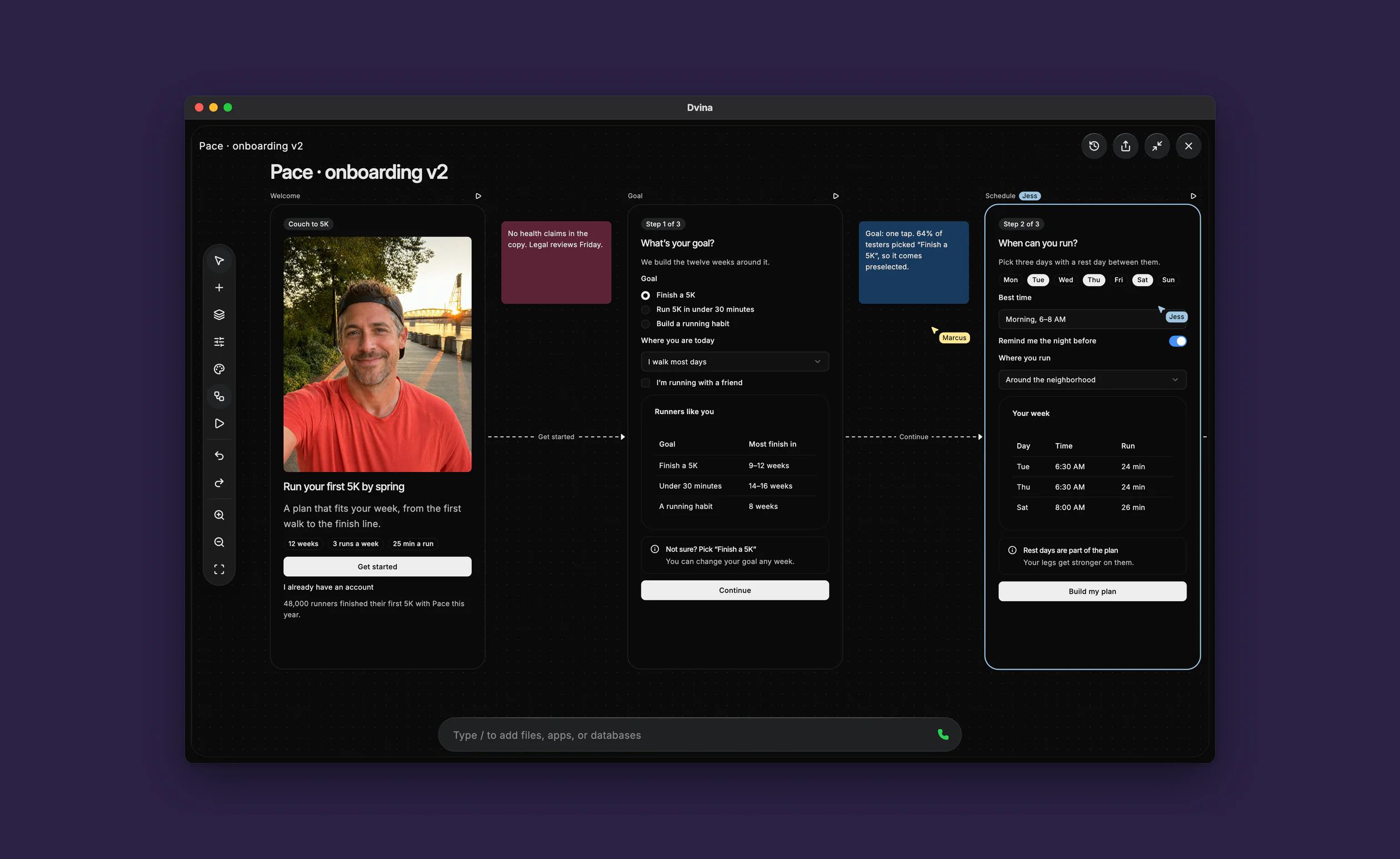Image resolution: width=1400 pixels, height=859 pixels.
Task: Start a call with green phone icon
Action: click(x=943, y=735)
